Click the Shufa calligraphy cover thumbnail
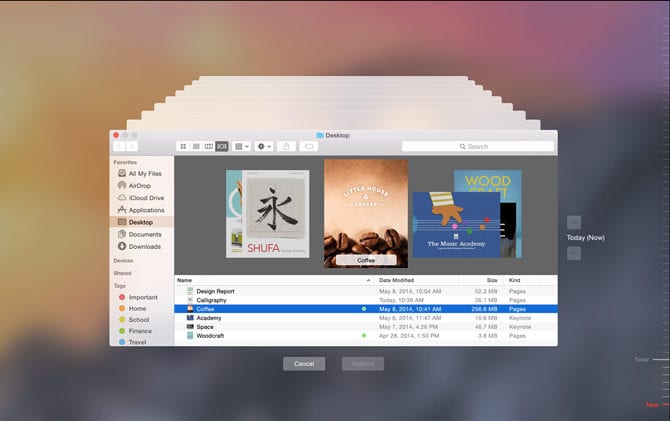The image size is (670, 421). coord(276,214)
